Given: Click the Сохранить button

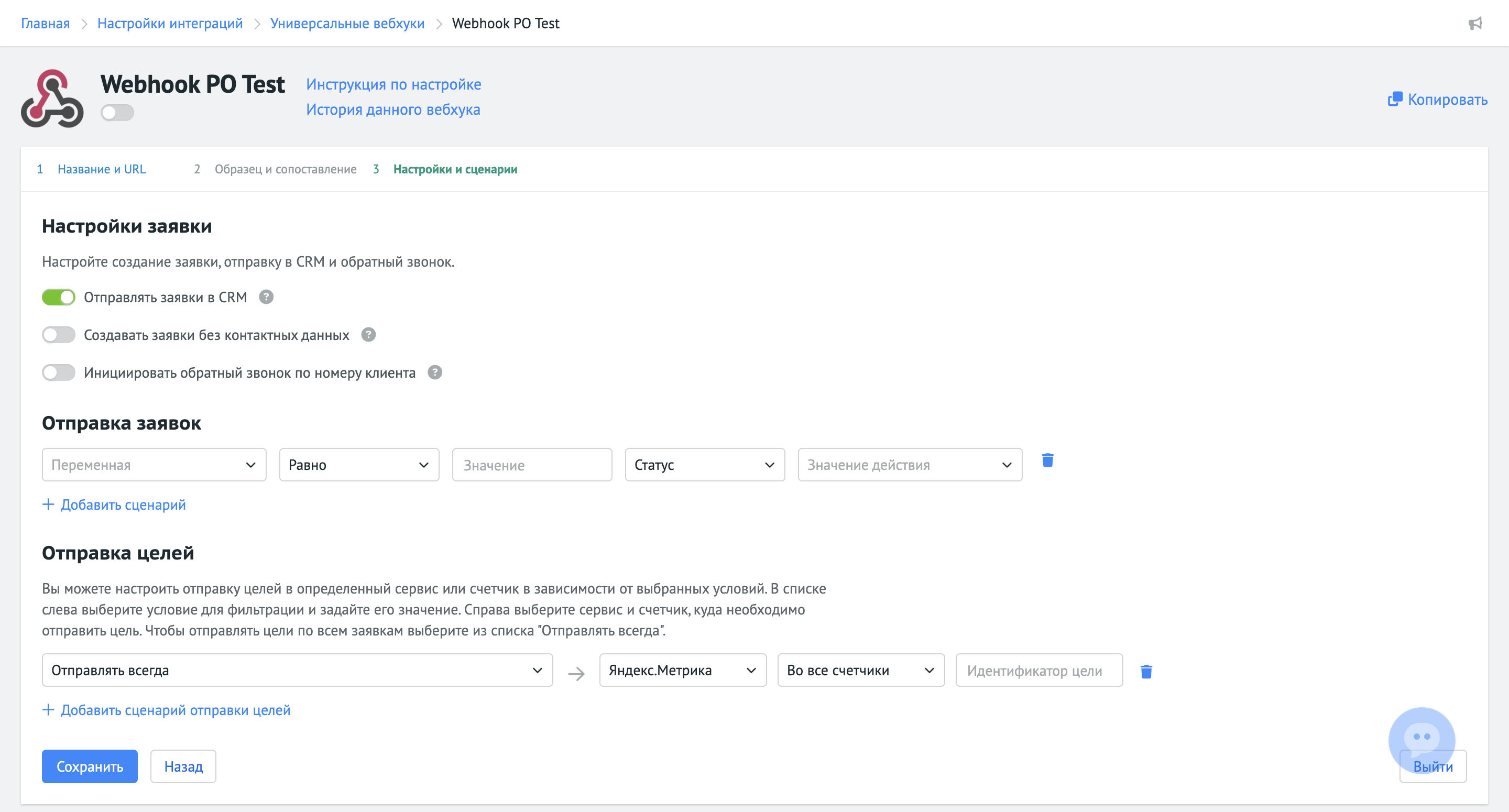Looking at the screenshot, I should tap(90, 766).
